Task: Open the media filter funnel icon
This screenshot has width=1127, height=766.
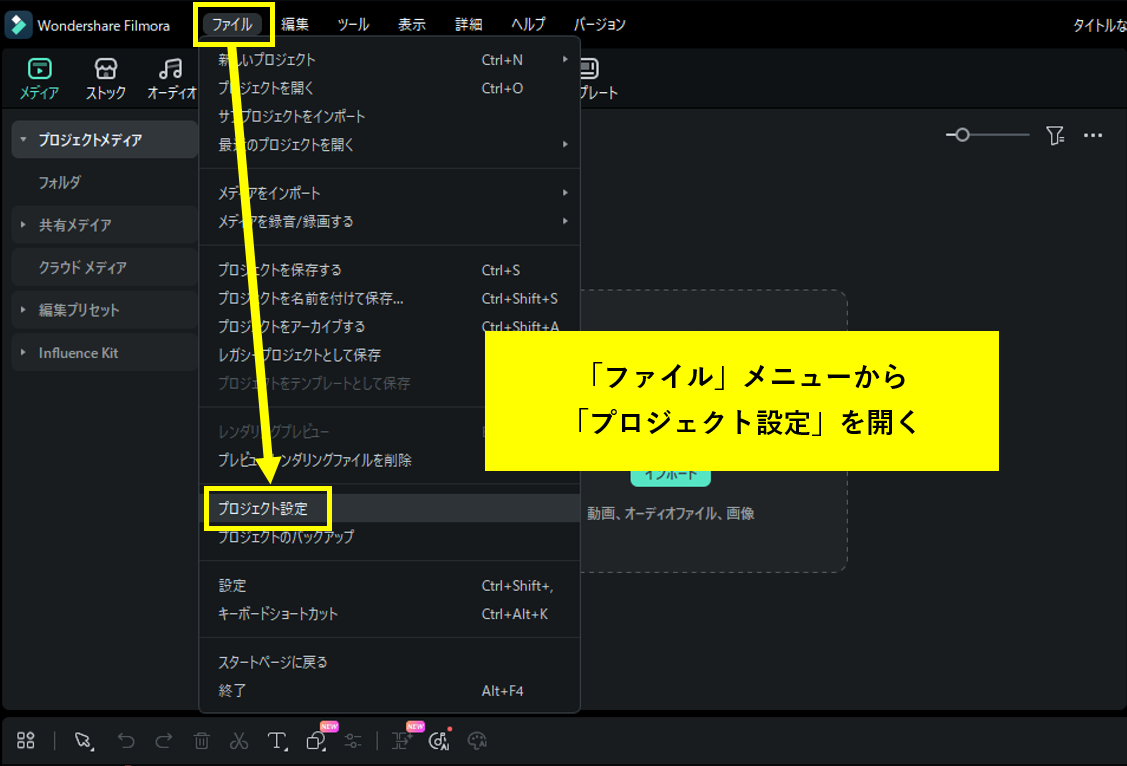Action: [1055, 135]
